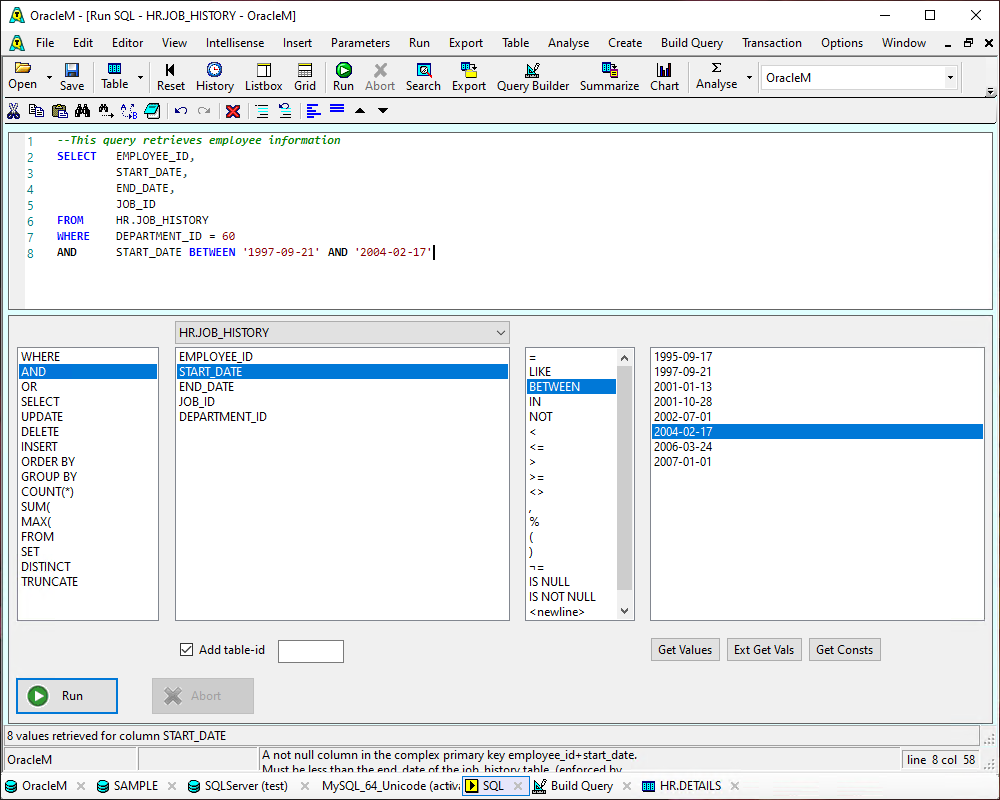Image resolution: width=1000 pixels, height=800 pixels.
Task: Click the outdent lines icon
Action: tap(285, 111)
